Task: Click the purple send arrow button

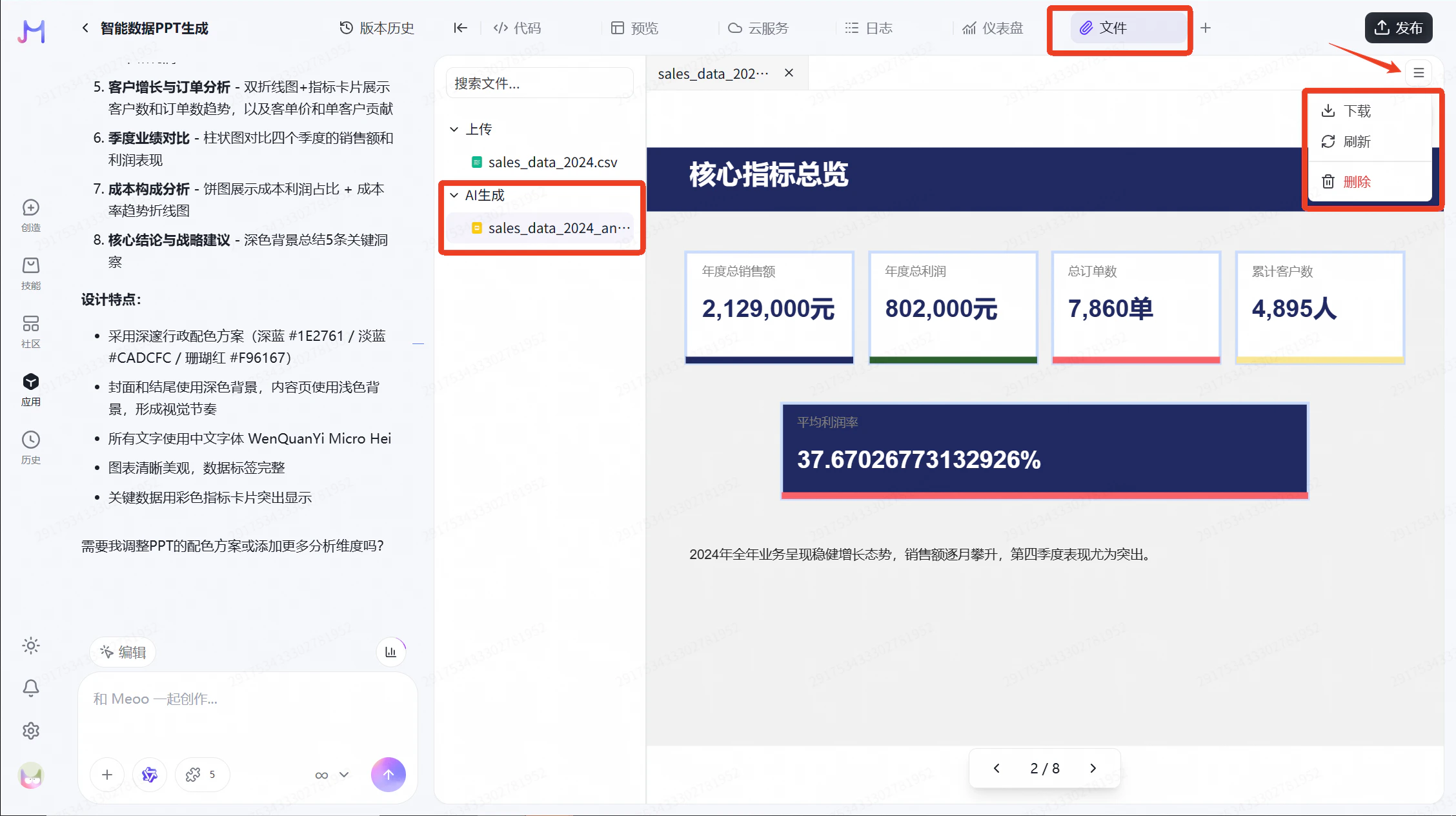Action: click(x=388, y=774)
